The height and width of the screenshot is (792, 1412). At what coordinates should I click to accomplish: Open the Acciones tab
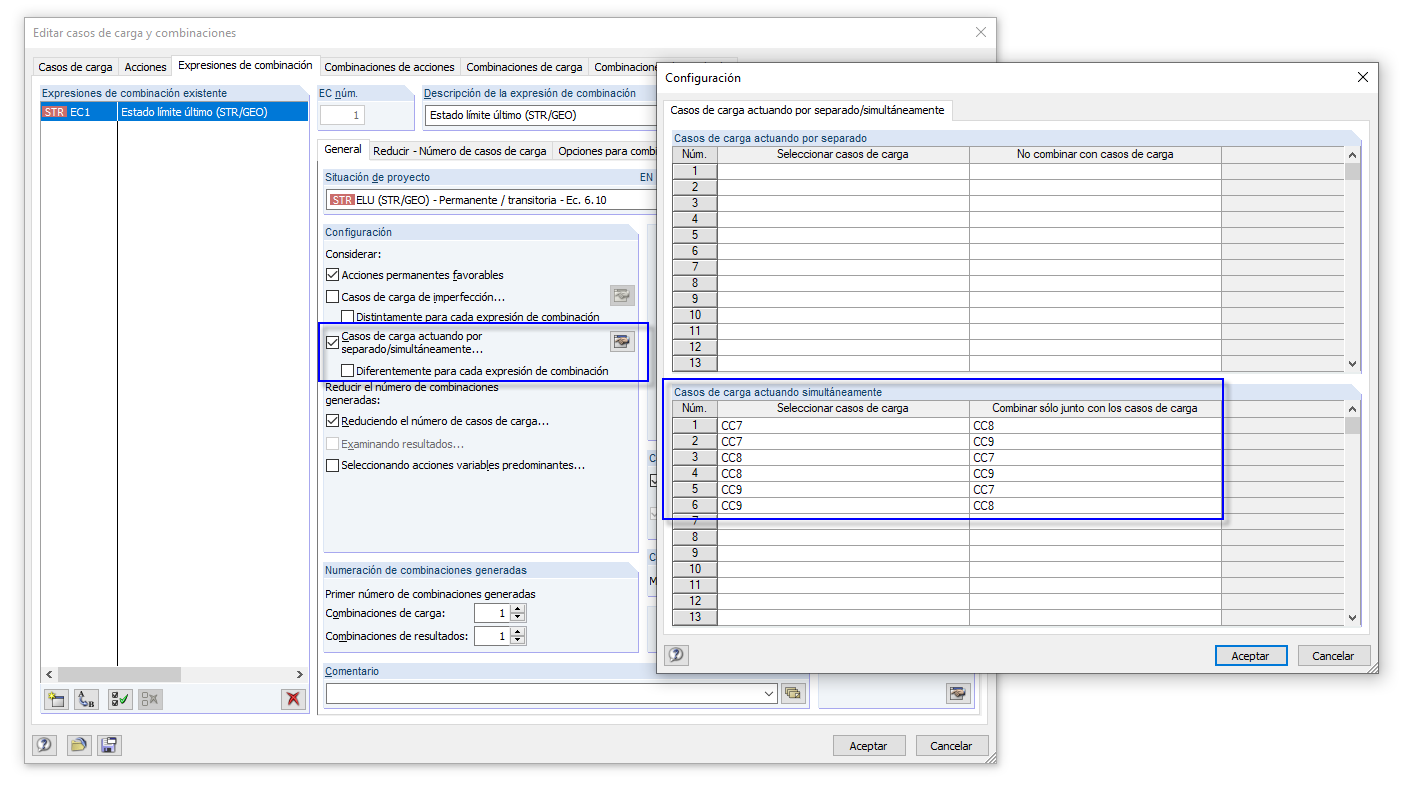tap(145, 67)
